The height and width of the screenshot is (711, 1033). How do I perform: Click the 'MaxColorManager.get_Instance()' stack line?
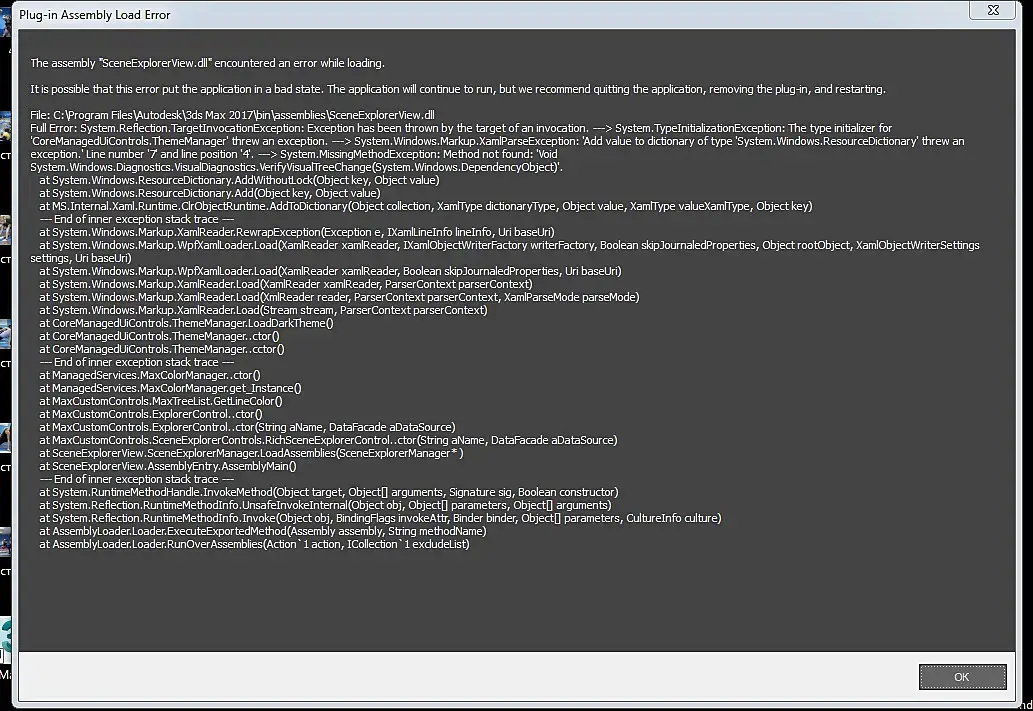170,388
